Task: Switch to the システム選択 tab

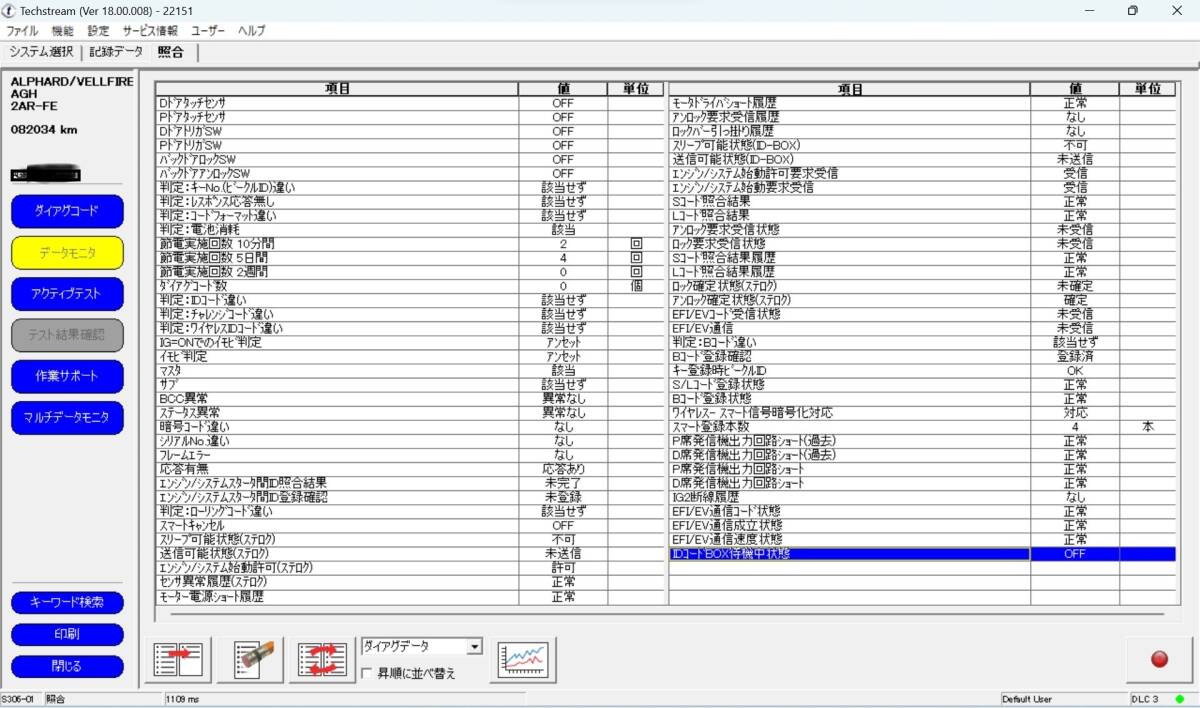Action: (40, 52)
